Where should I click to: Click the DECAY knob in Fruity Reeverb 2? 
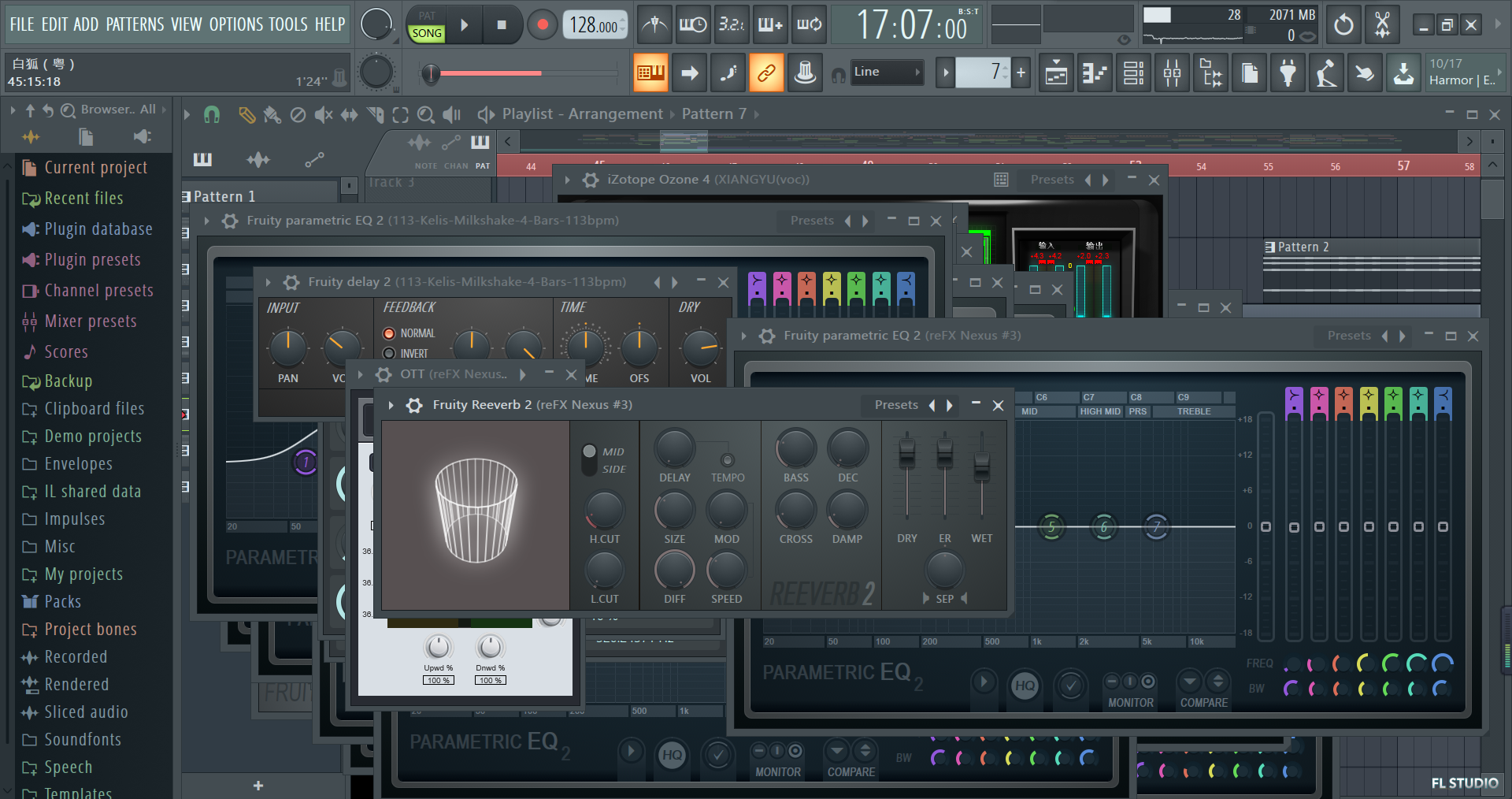point(847,449)
